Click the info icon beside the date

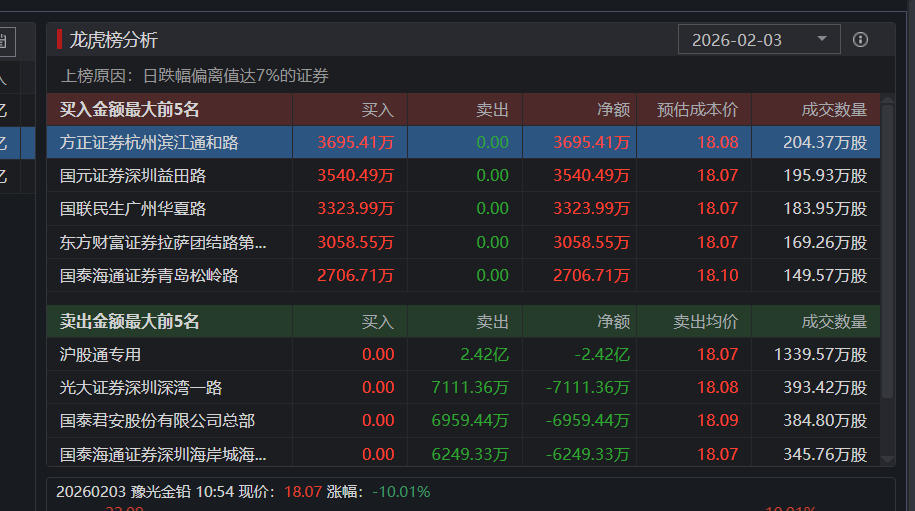coord(860,40)
